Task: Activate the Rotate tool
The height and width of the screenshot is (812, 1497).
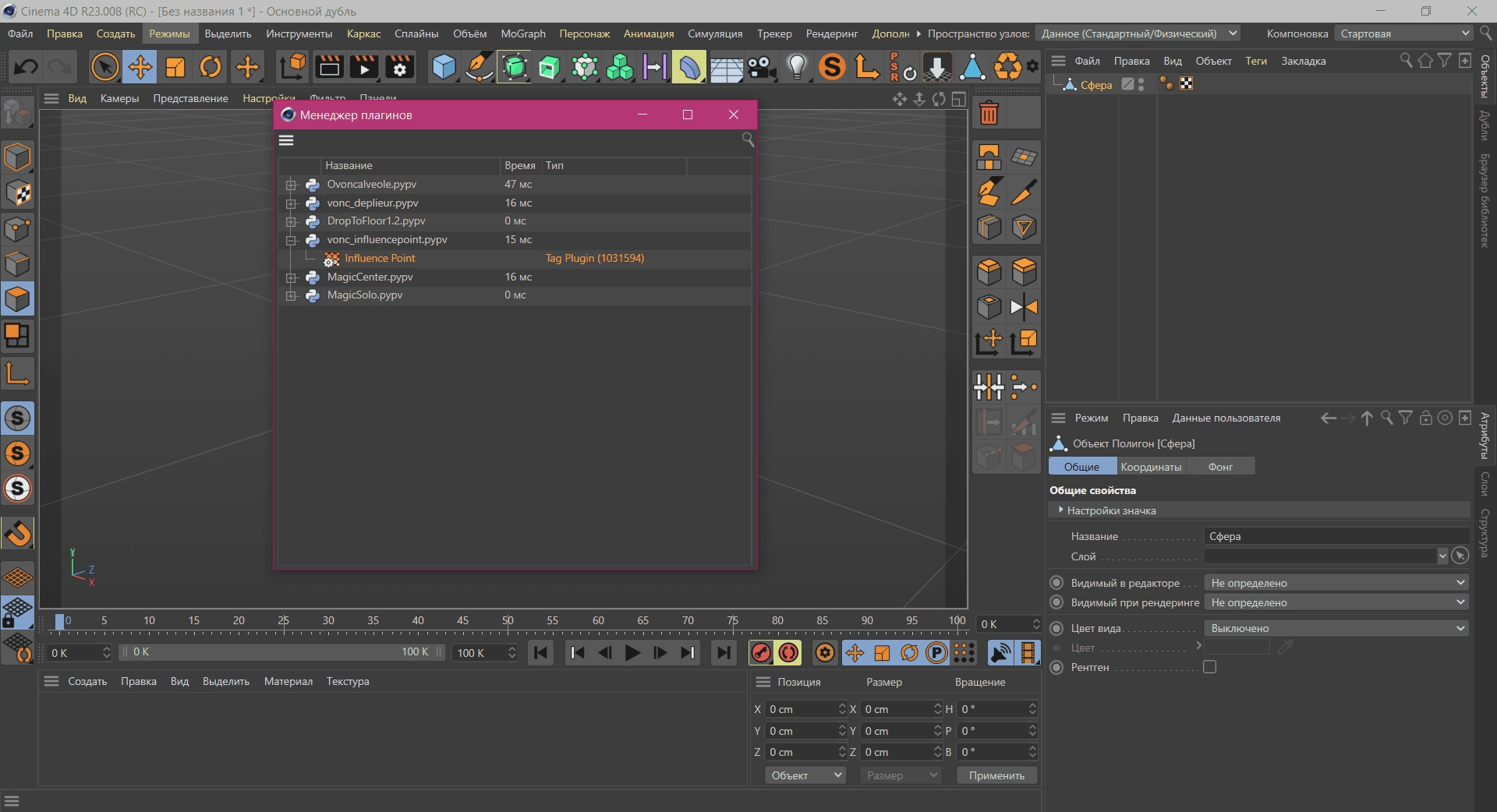Action: (211, 67)
